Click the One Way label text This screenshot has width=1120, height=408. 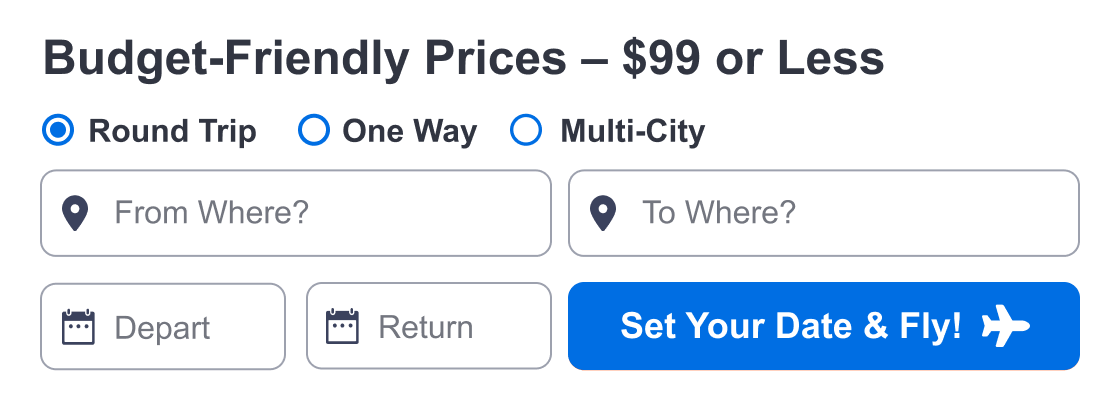click(410, 131)
